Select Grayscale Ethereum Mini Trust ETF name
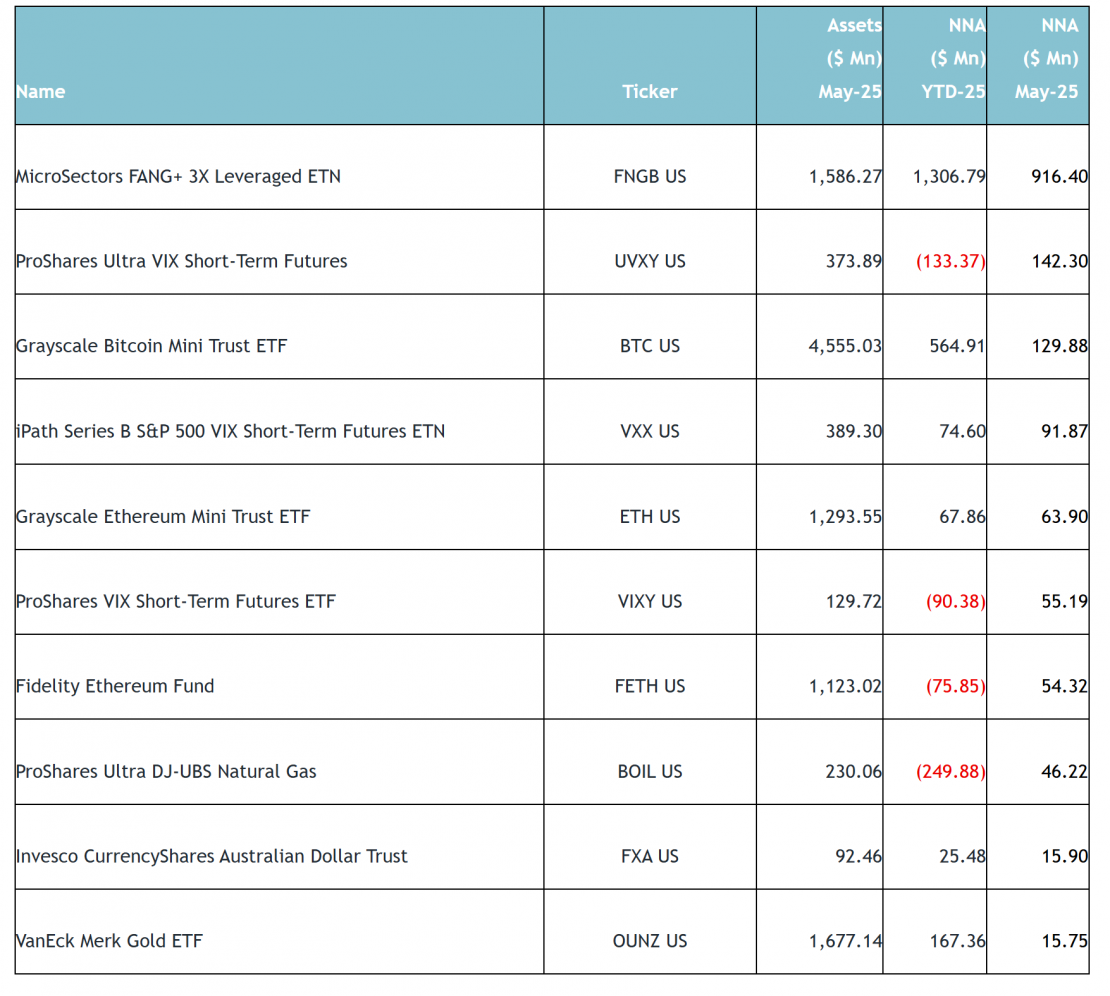The width and height of the screenshot is (1110, 996). point(163,517)
